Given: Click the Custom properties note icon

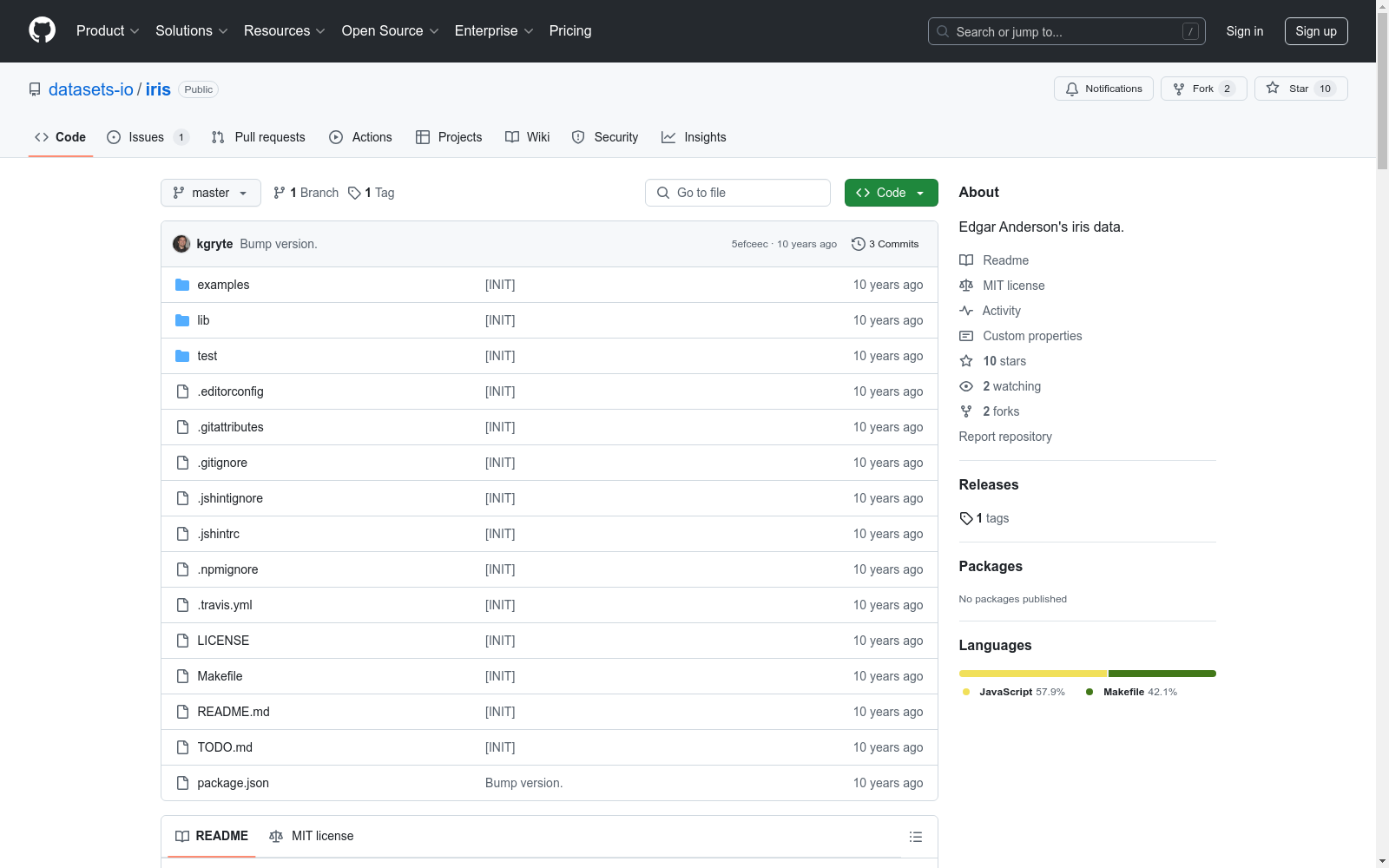Looking at the screenshot, I should 966,336.
